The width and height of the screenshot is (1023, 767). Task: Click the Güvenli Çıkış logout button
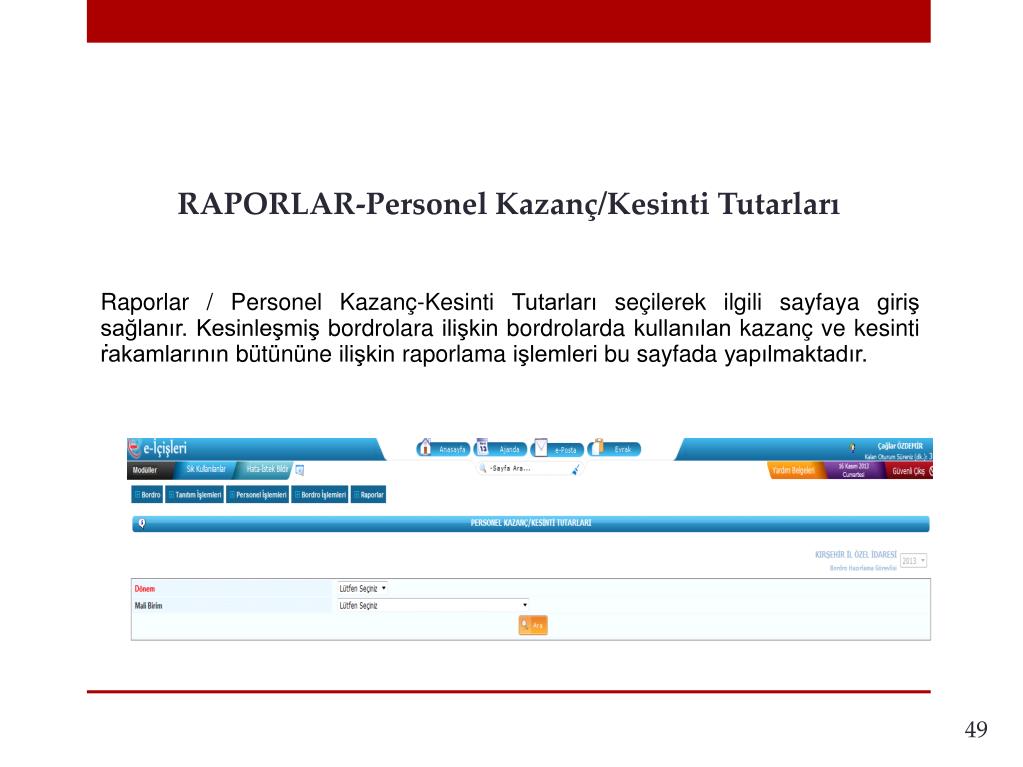click(910, 471)
